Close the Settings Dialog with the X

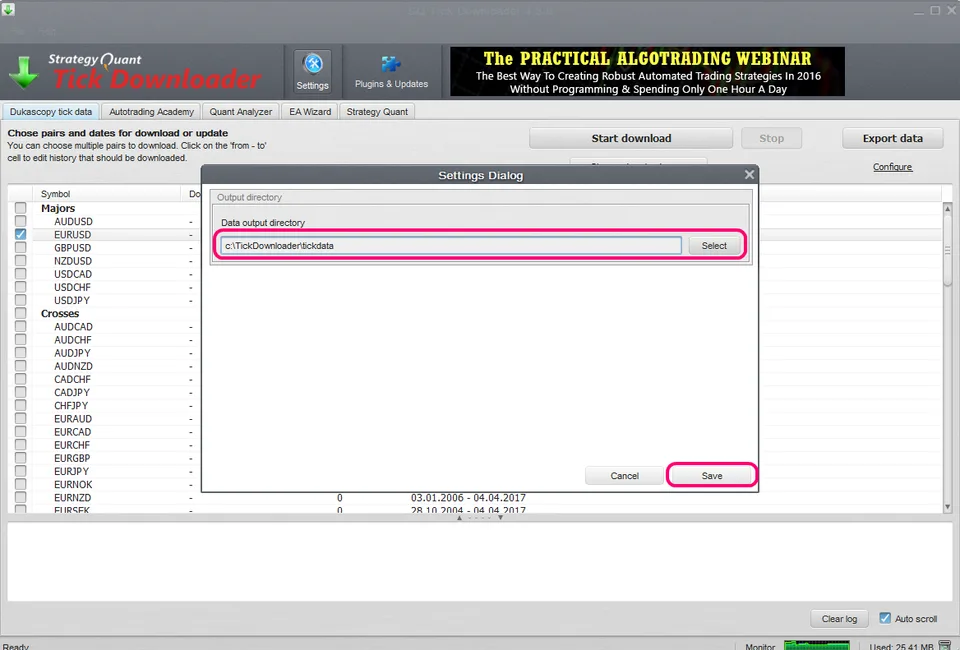[x=749, y=175]
